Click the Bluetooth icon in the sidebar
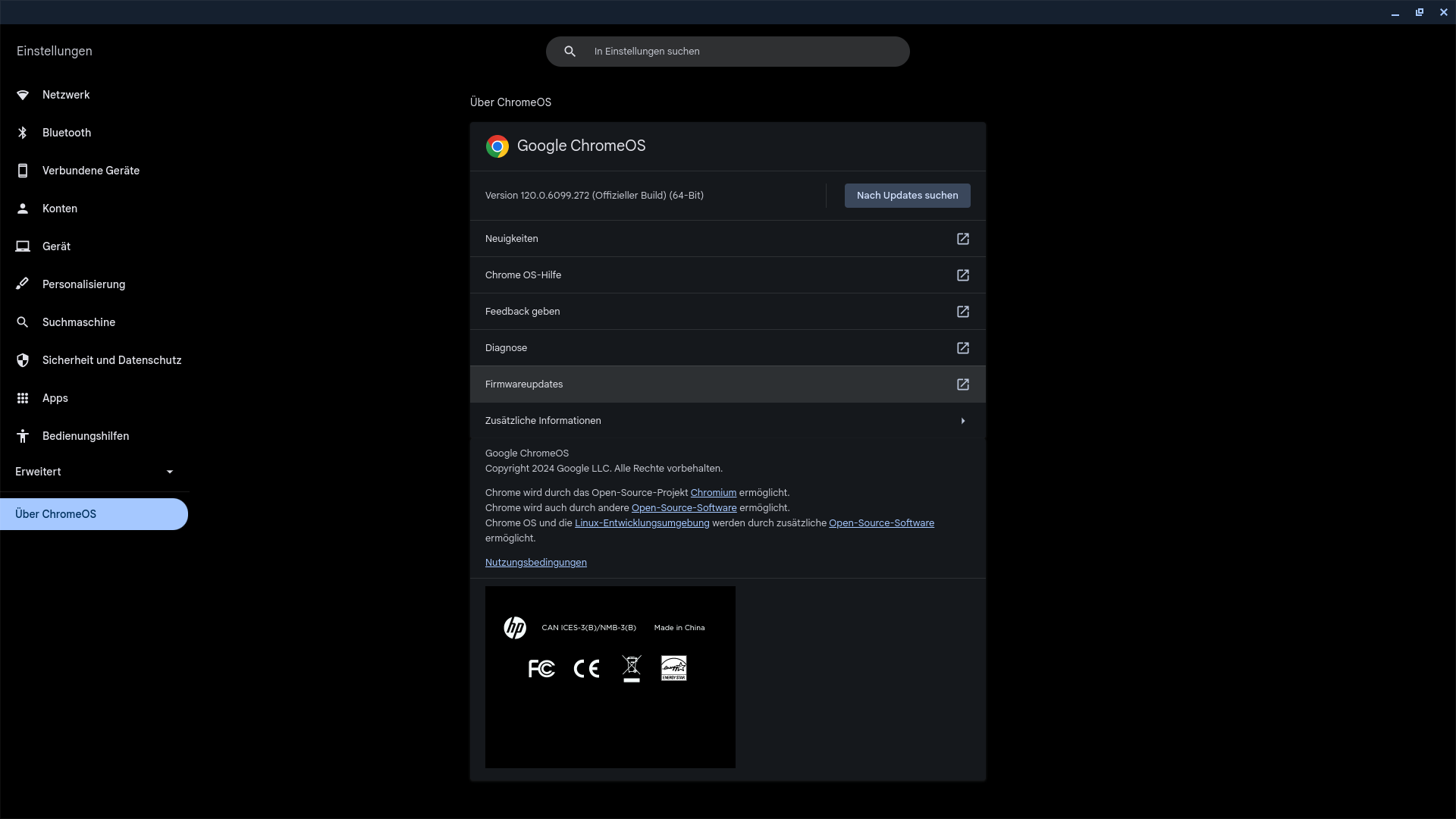The width and height of the screenshot is (1456, 819). tap(23, 133)
